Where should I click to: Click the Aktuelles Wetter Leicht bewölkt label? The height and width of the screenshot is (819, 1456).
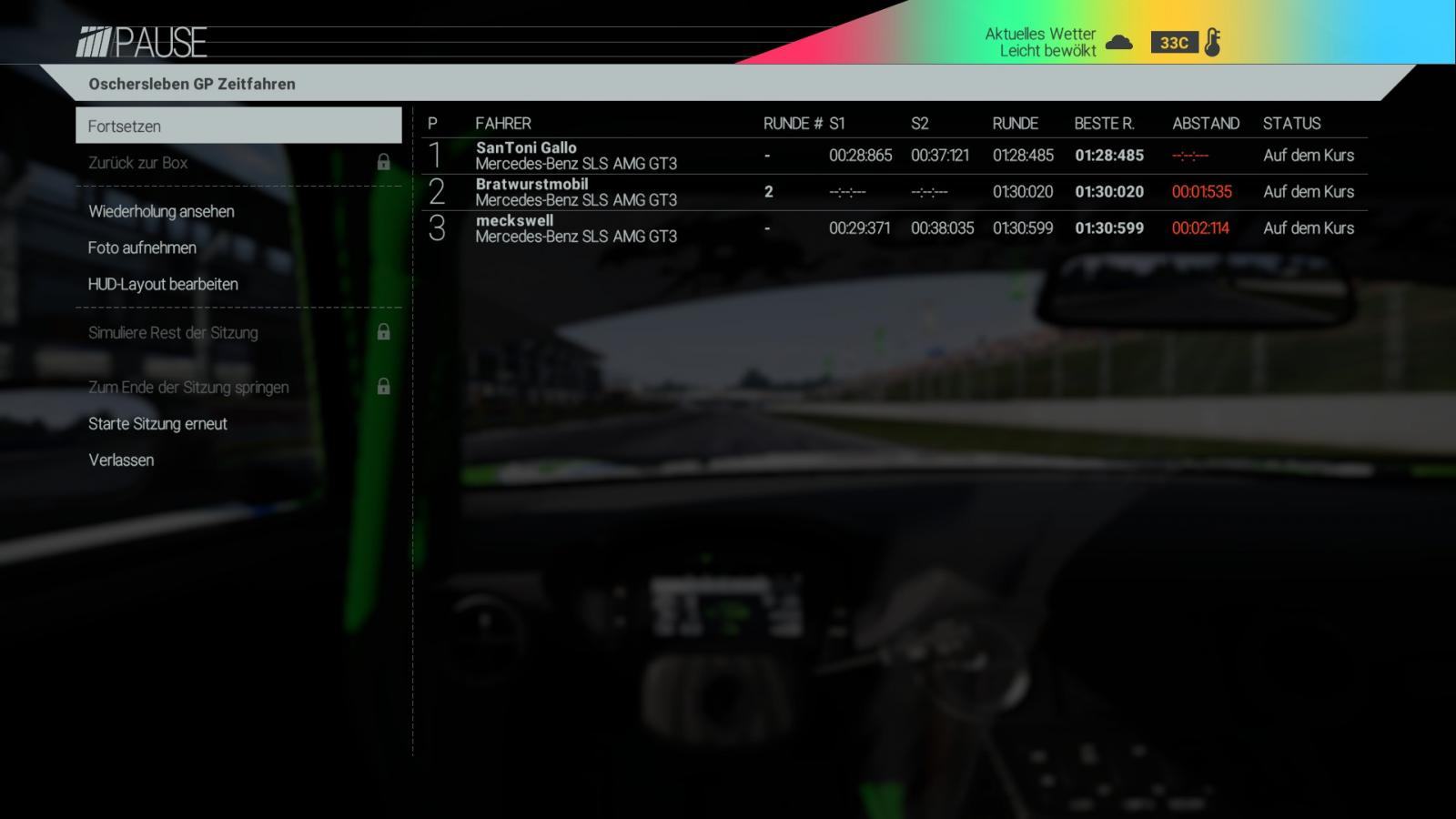coord(1040,42)
